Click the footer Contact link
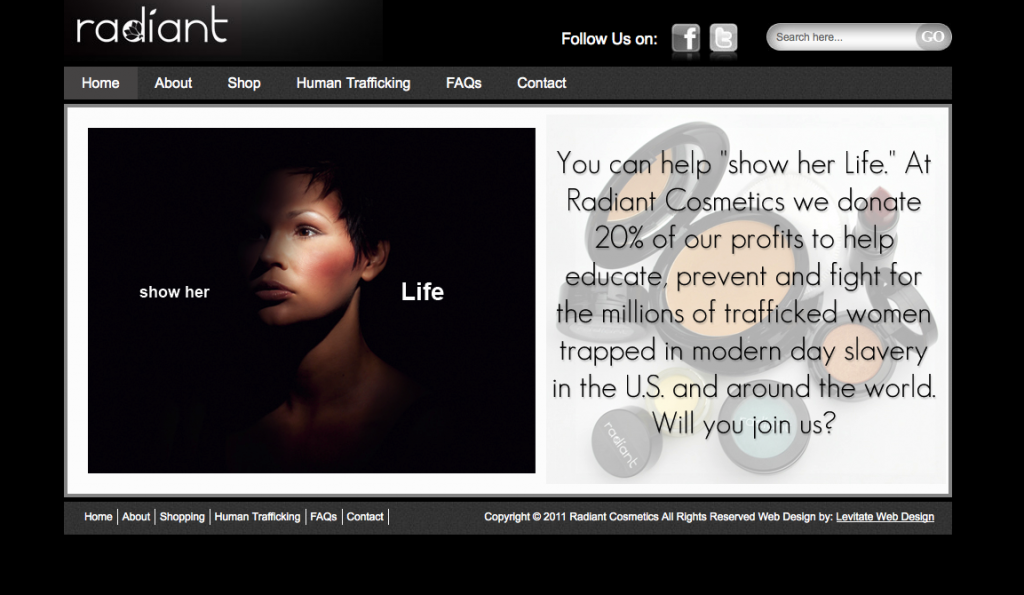This screenshot has width=1024, height=595. tap(365, 517)
